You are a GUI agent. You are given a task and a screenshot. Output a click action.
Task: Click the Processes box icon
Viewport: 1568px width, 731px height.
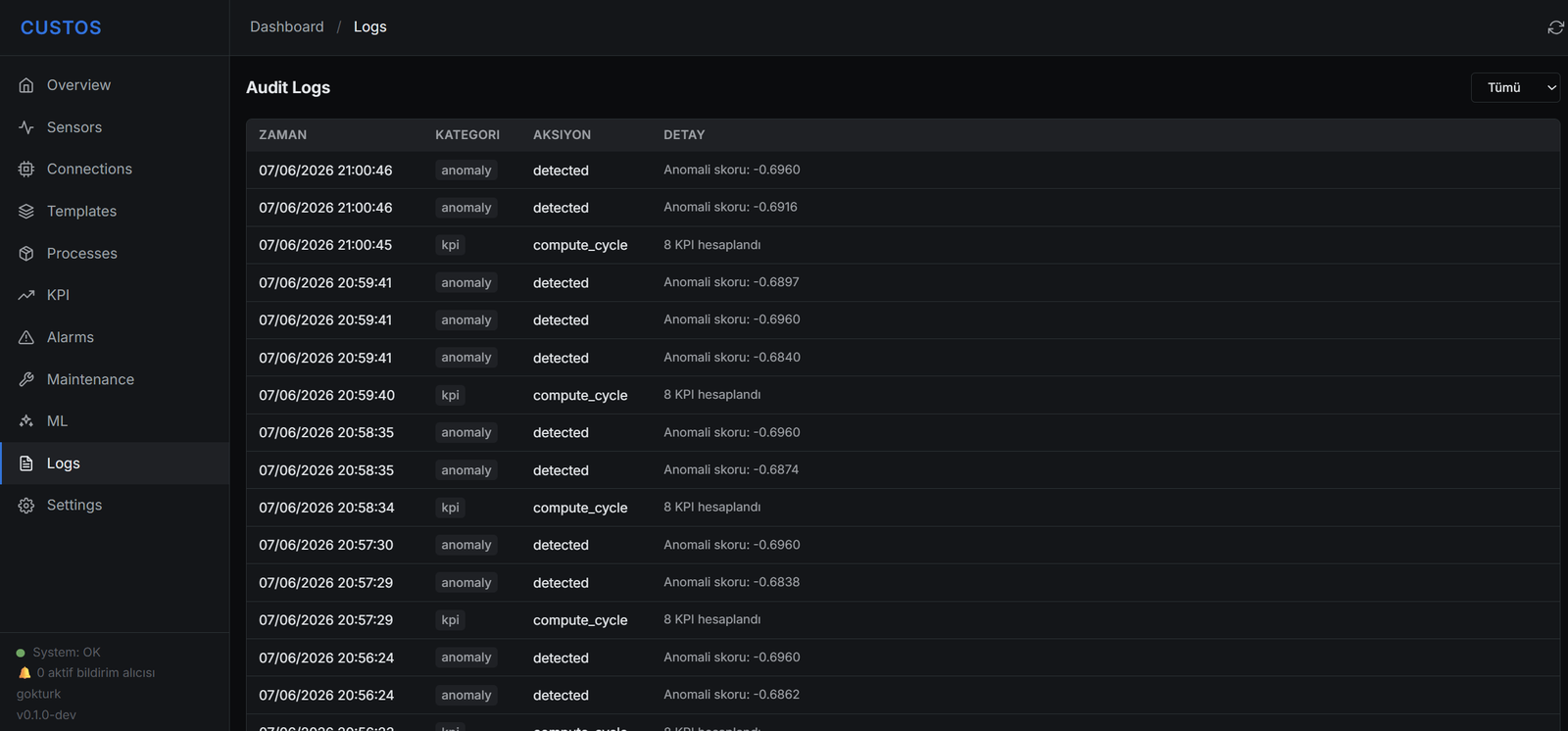pyautogui.click(x=26, y=254)
